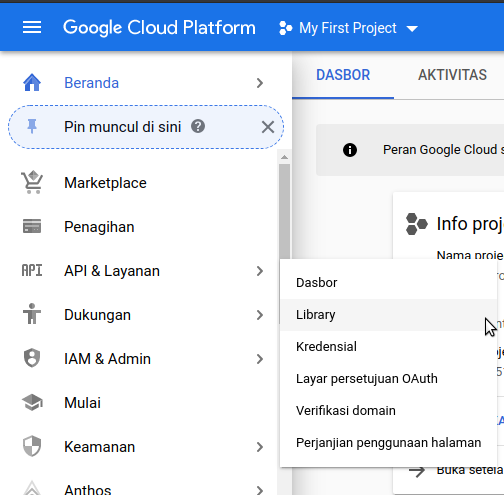The width and height of the screenshot is (504, 495).
Task: Click the Google Cloud Platform logo text
Action: [x=159, y=28]
